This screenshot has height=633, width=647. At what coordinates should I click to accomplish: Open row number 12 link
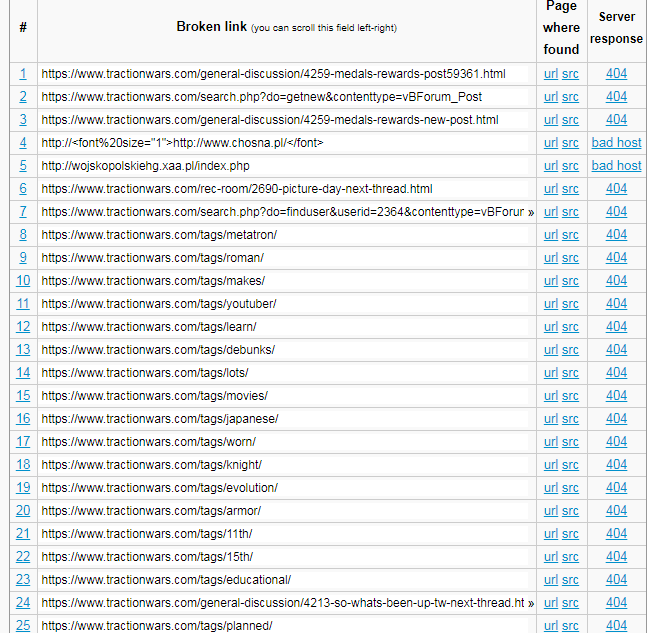click(23, 327)
